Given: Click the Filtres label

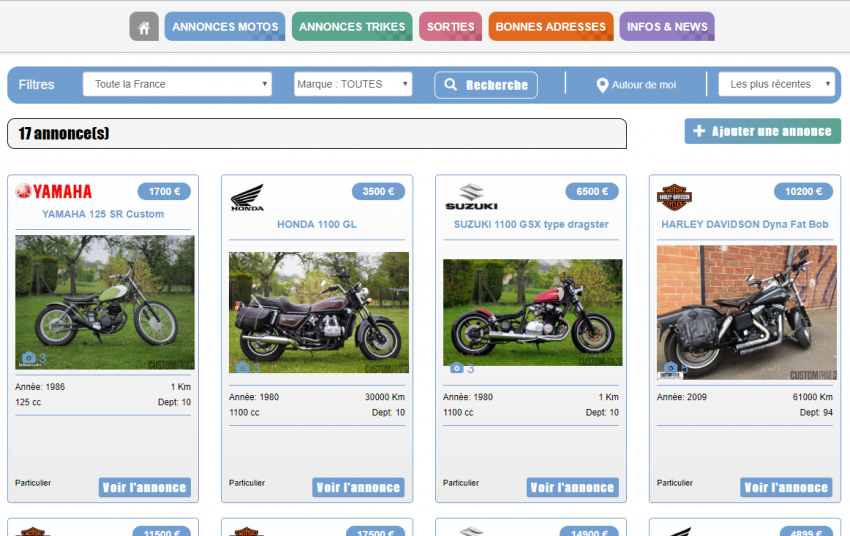Looking at the screenshot, I should pyautogui.click(x=36, y=85).
